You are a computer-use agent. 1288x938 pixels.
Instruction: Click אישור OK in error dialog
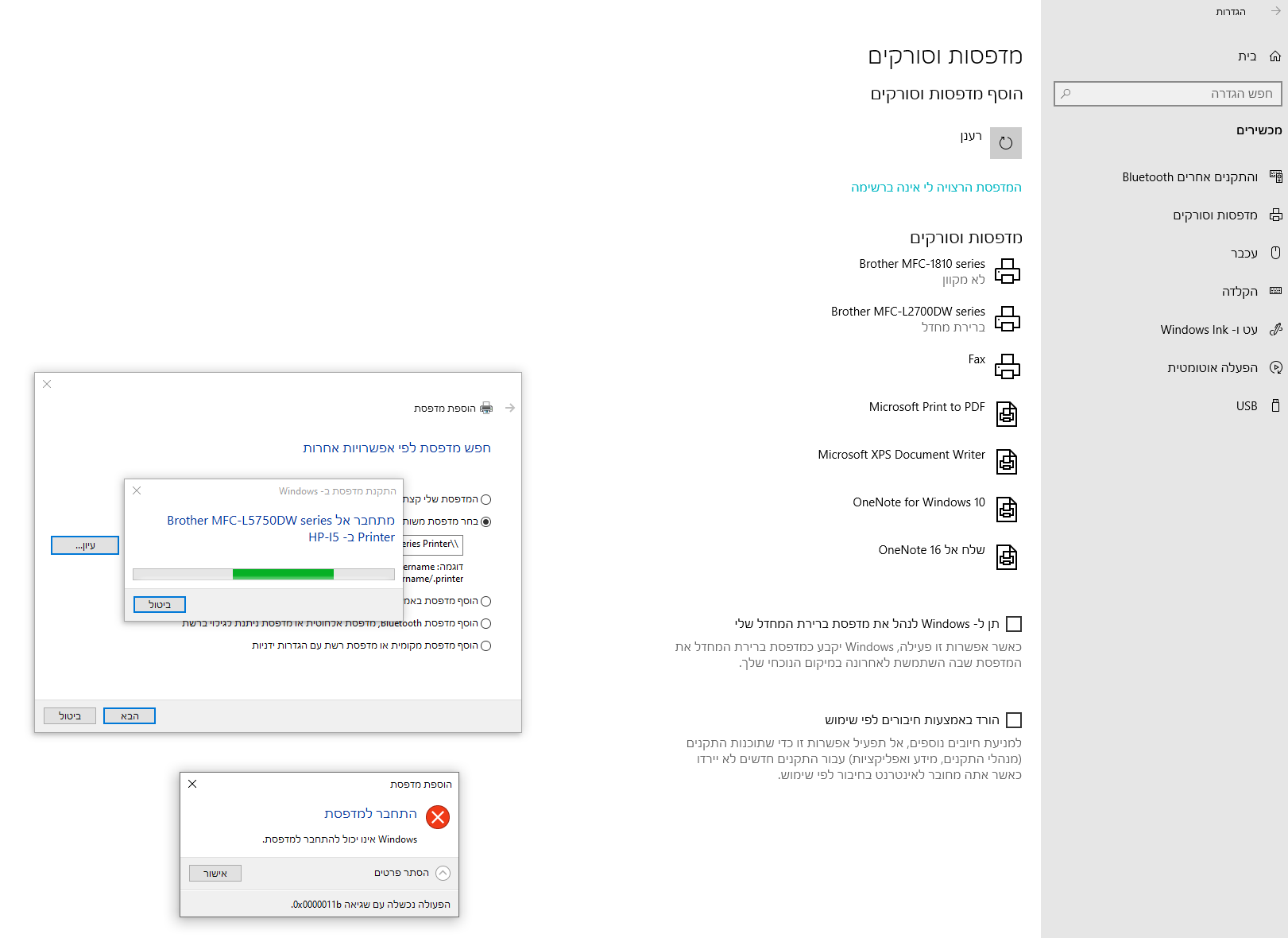[x=215, y=874]
